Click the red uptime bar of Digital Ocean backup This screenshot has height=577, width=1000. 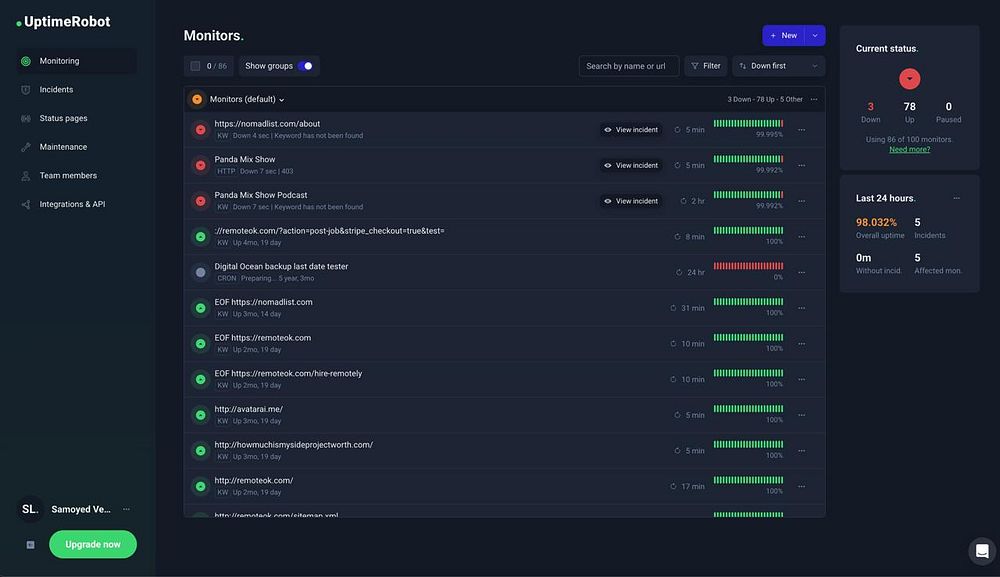tap(748, 267)
